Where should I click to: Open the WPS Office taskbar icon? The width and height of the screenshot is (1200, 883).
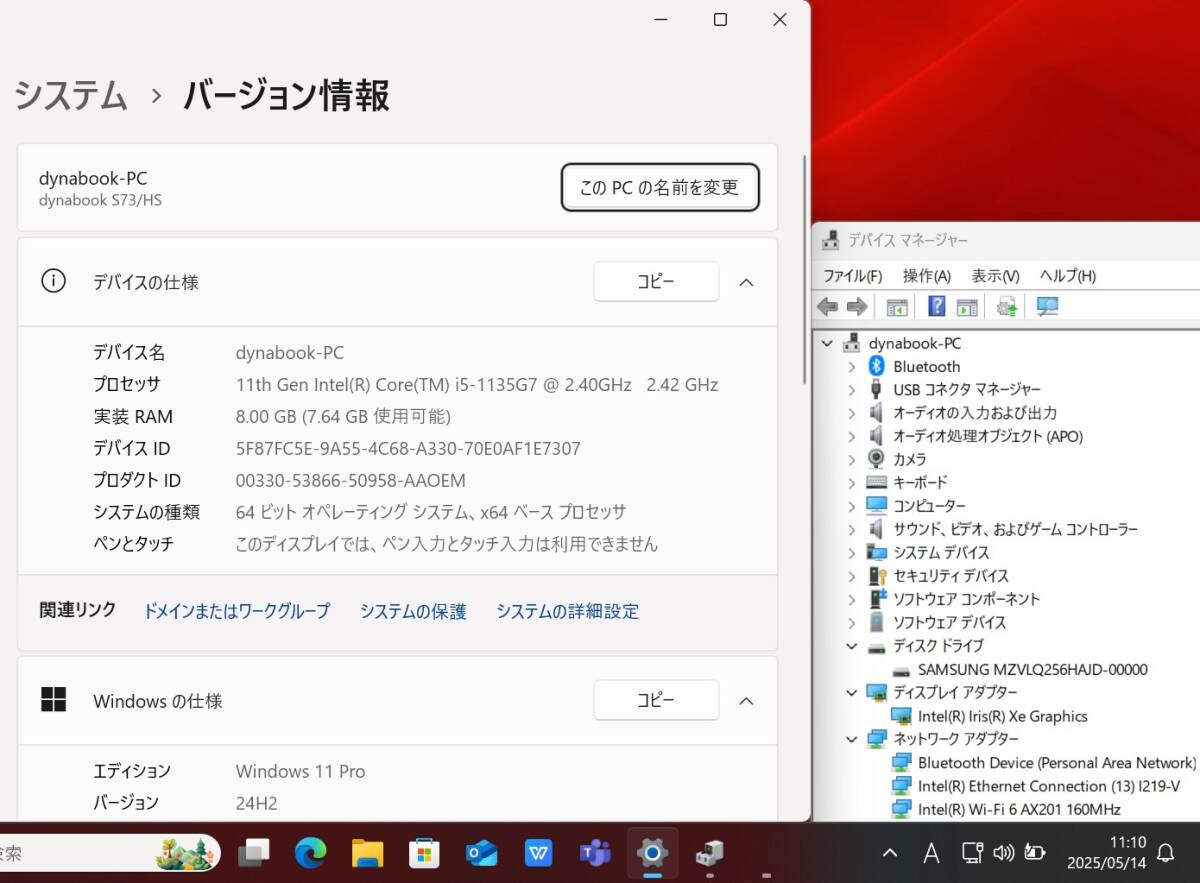(x=539, y=852)
